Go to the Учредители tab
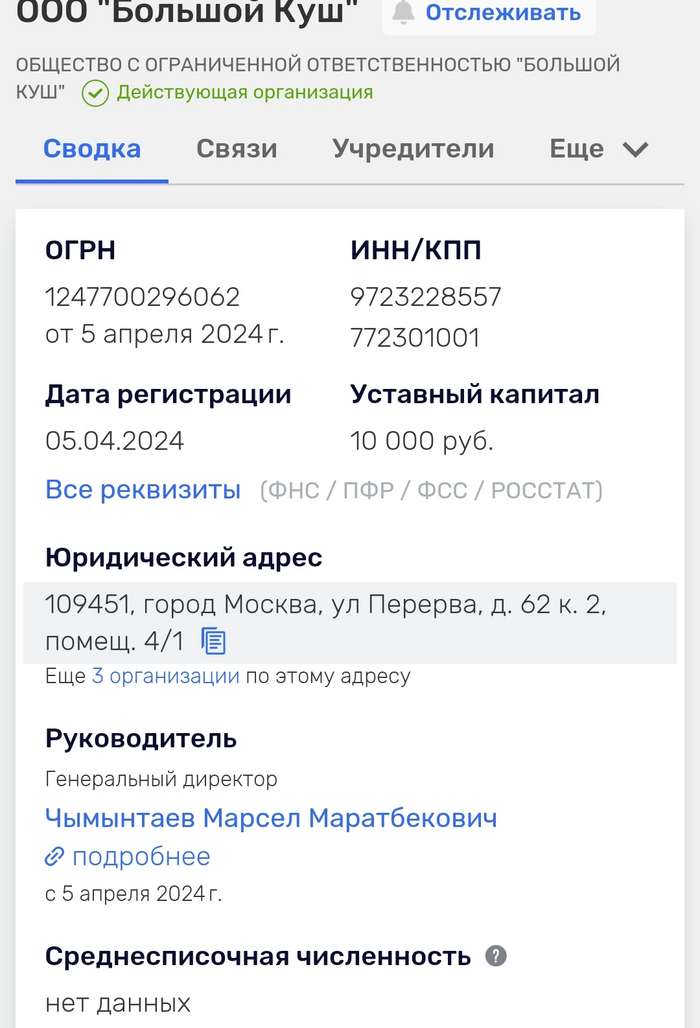700x1028 pixels. click(x=413, y=149)
